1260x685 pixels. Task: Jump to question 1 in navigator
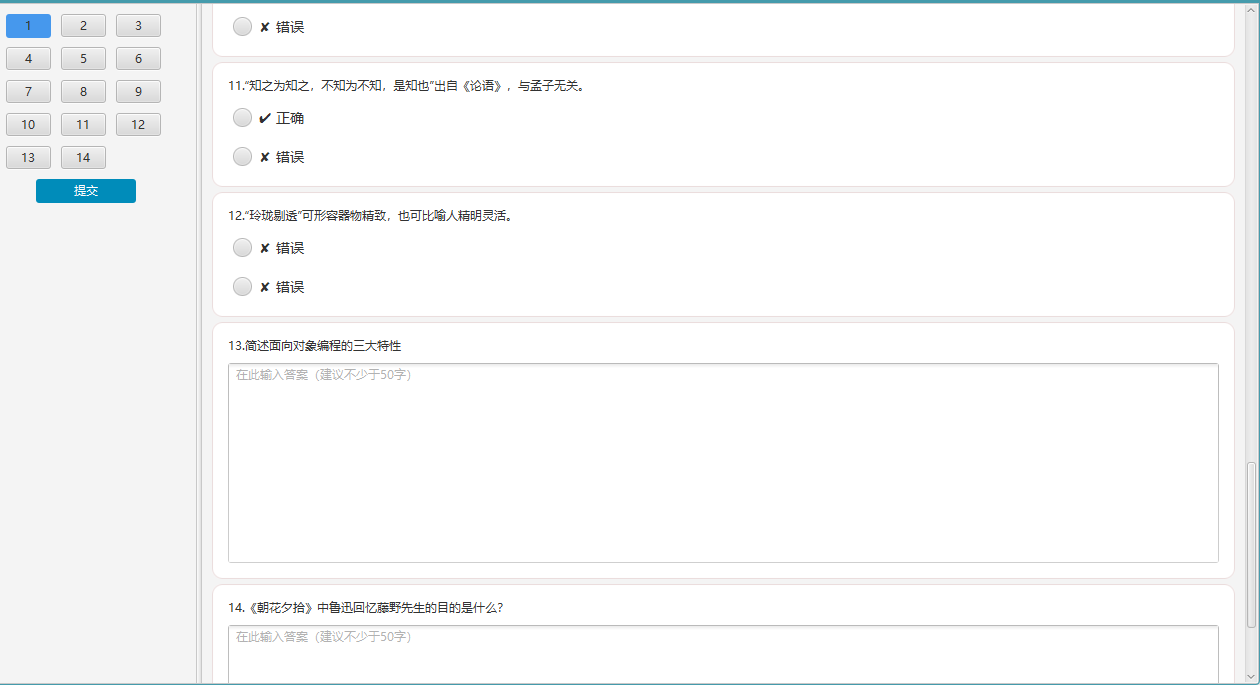click(28, 26)
